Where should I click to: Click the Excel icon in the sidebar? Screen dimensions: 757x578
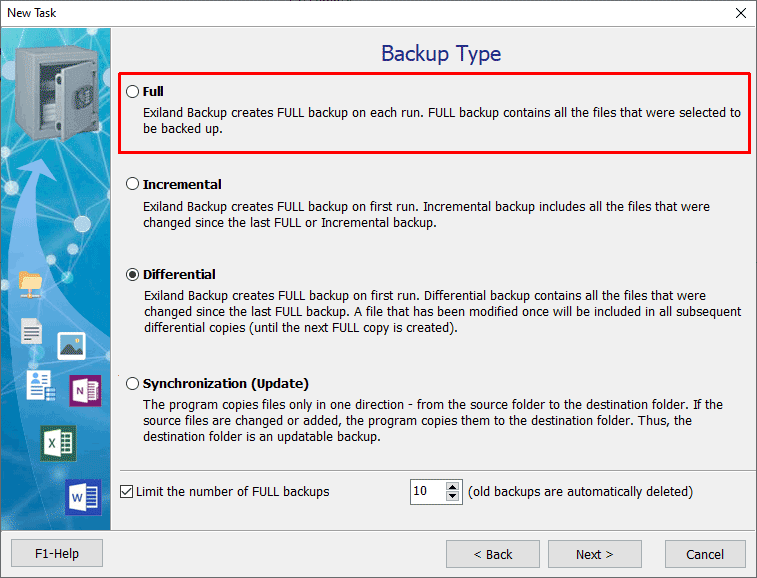[58, 443]
